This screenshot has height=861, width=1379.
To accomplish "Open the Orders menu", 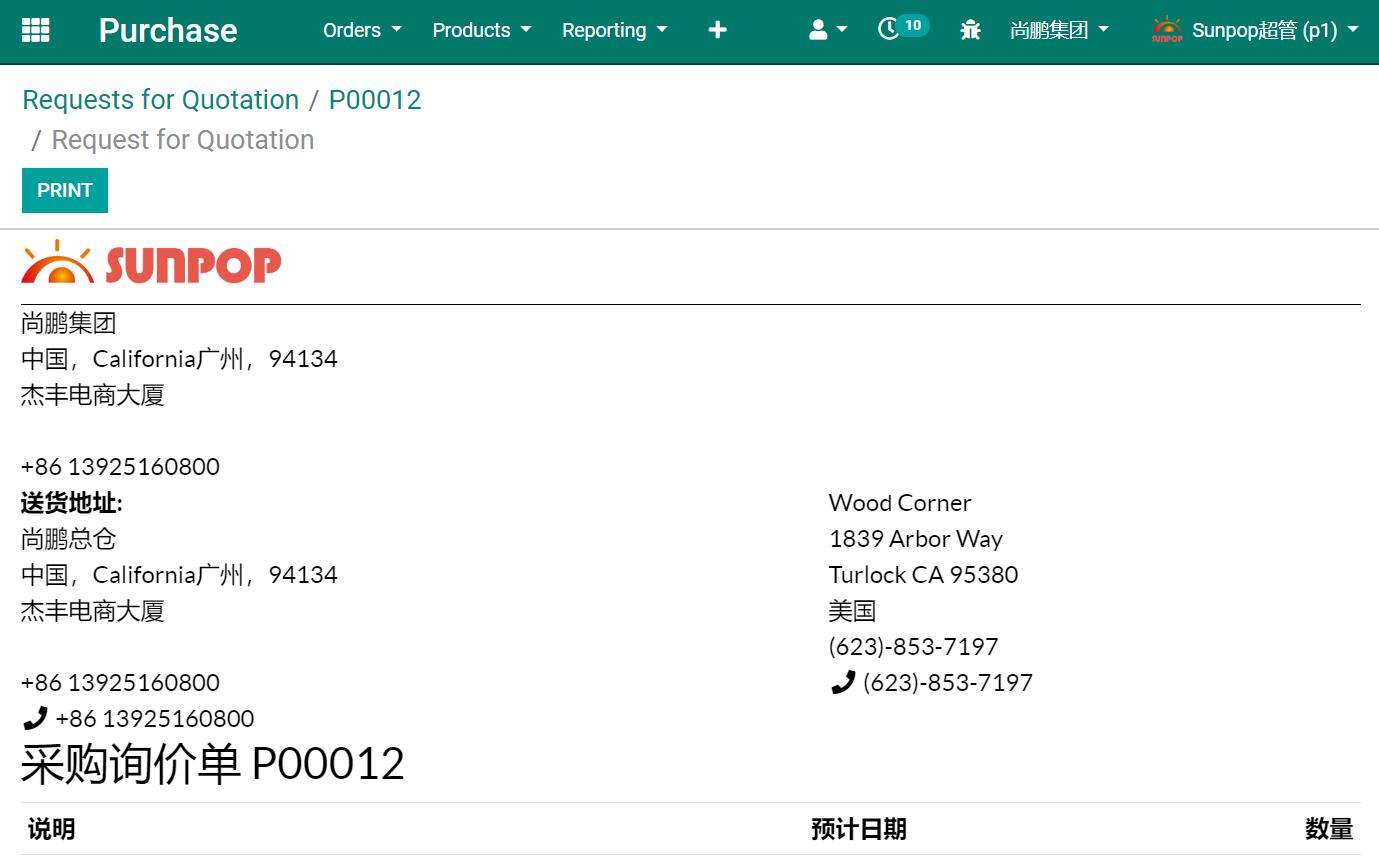I will click(362, 30).
